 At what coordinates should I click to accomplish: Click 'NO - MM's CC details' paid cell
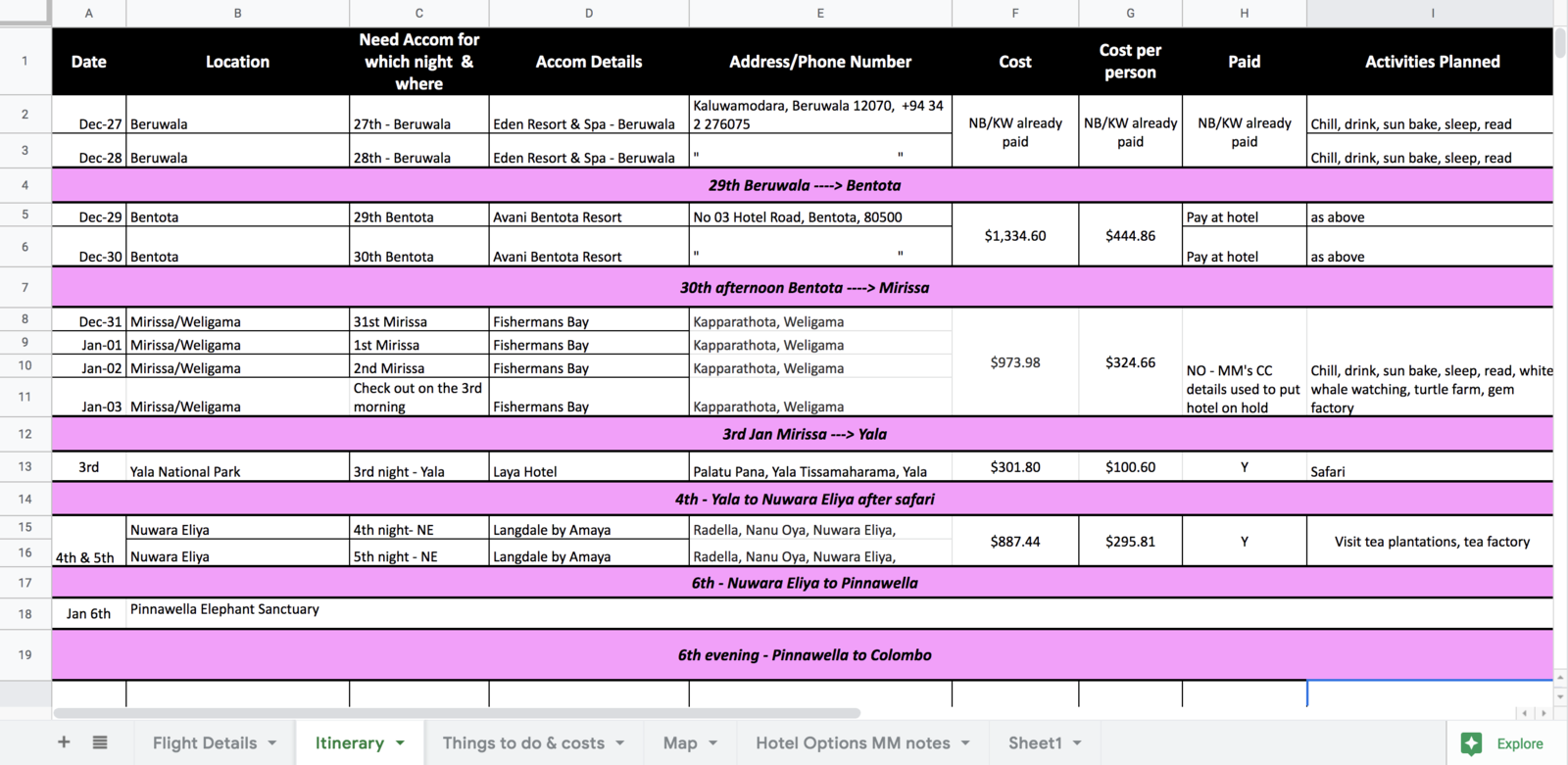1244,362
